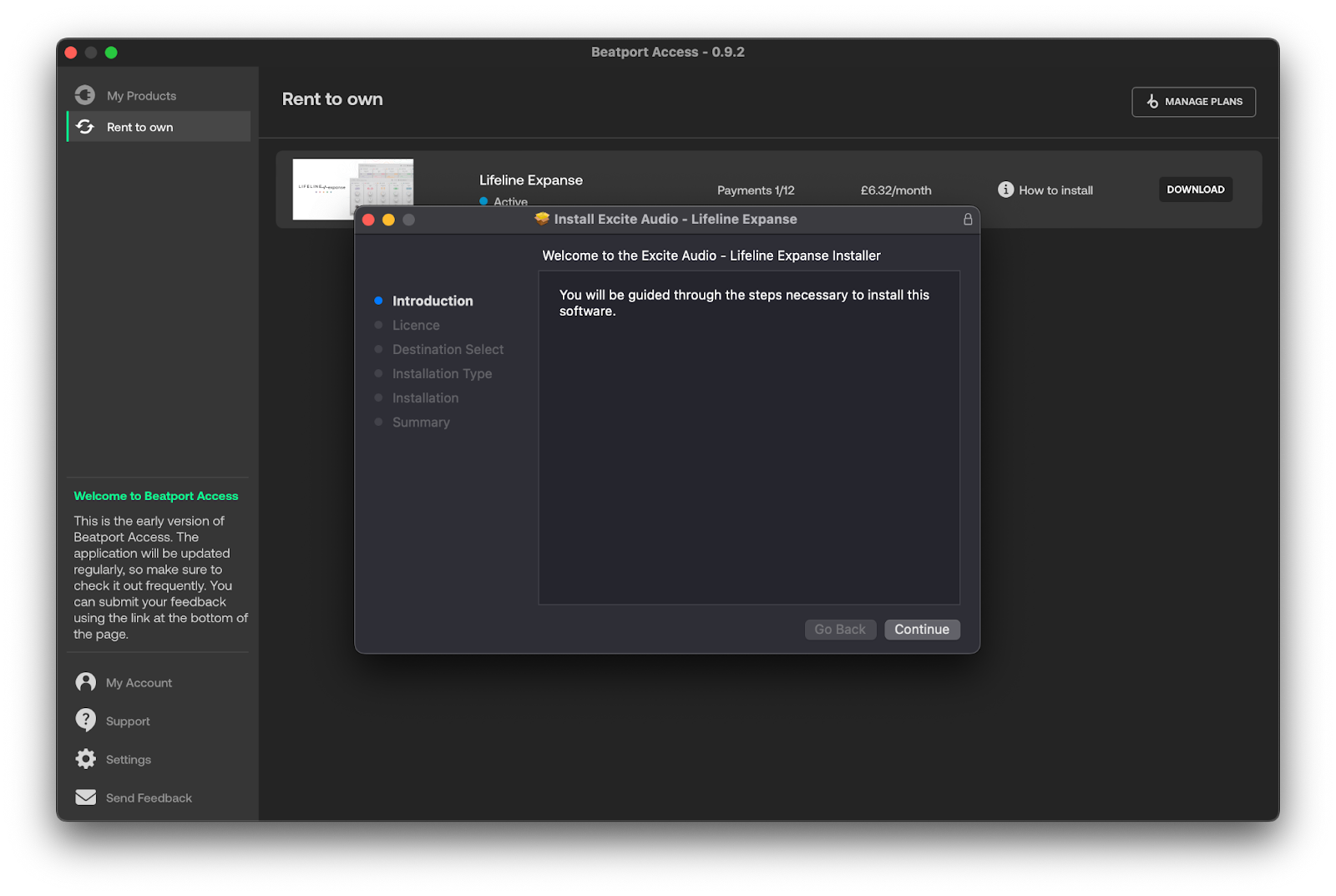Click the Rent to own sync icon
Viewport: 1336px width, 896px height.
[85, 127]
